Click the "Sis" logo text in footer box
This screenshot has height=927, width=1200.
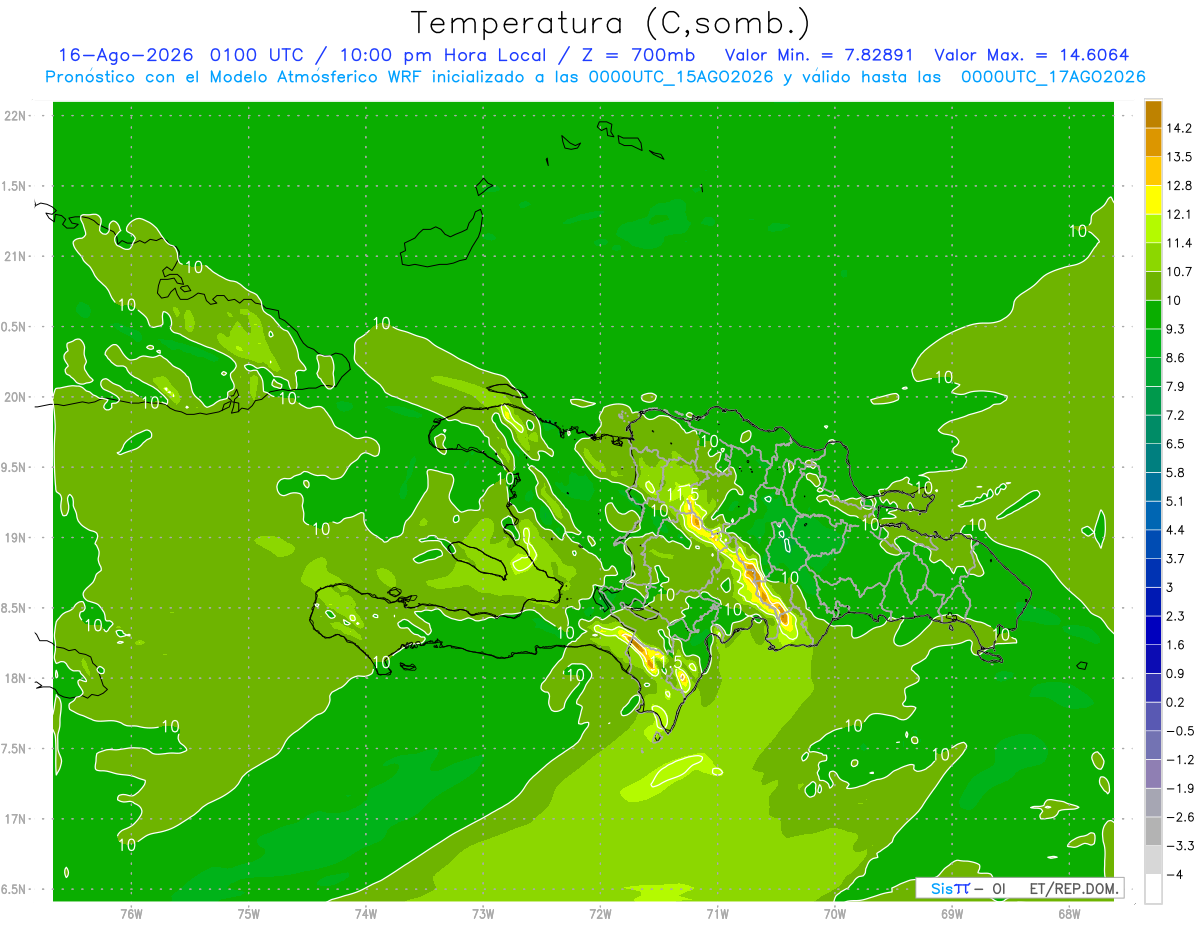pyautogui.click(x=942, y=888)
